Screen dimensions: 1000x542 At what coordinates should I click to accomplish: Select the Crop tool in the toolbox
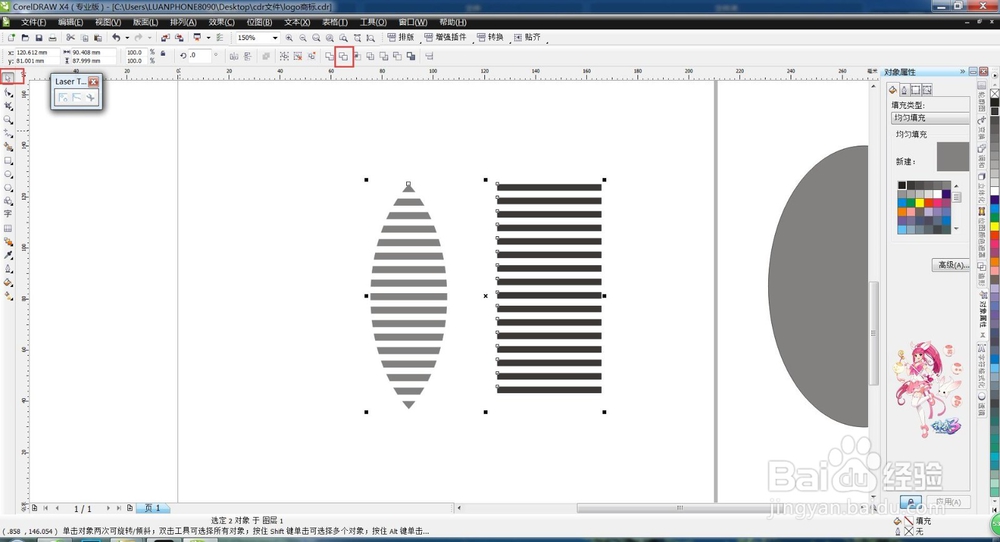[x=8, y=106]
